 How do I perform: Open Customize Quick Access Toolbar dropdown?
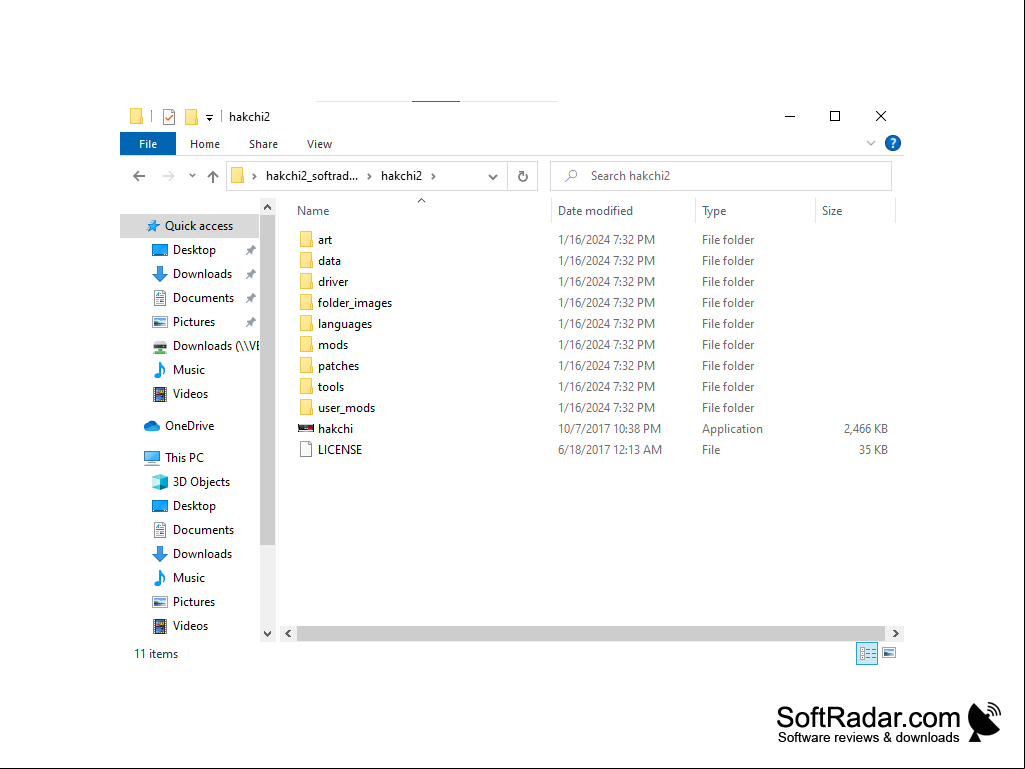(209, 118)
